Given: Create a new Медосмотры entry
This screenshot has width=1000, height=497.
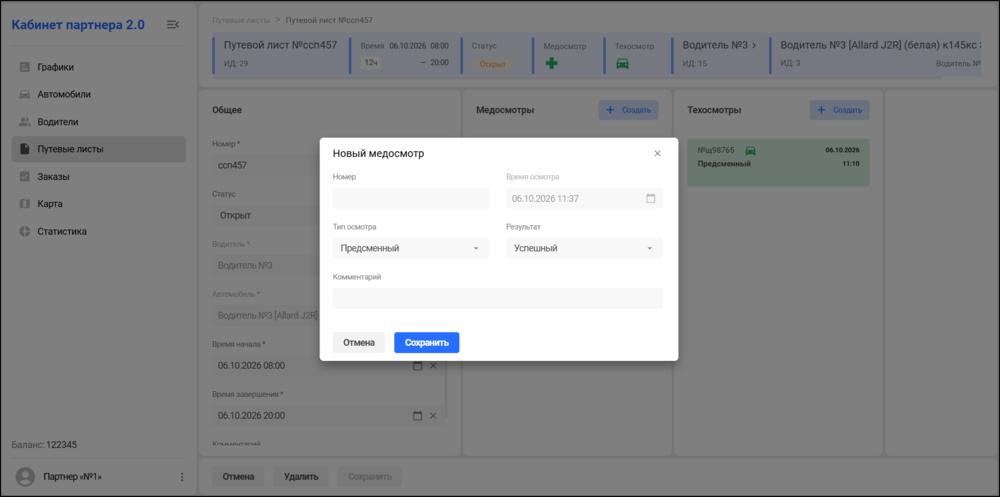Looking at the screenshot, I should coord(628,110).
